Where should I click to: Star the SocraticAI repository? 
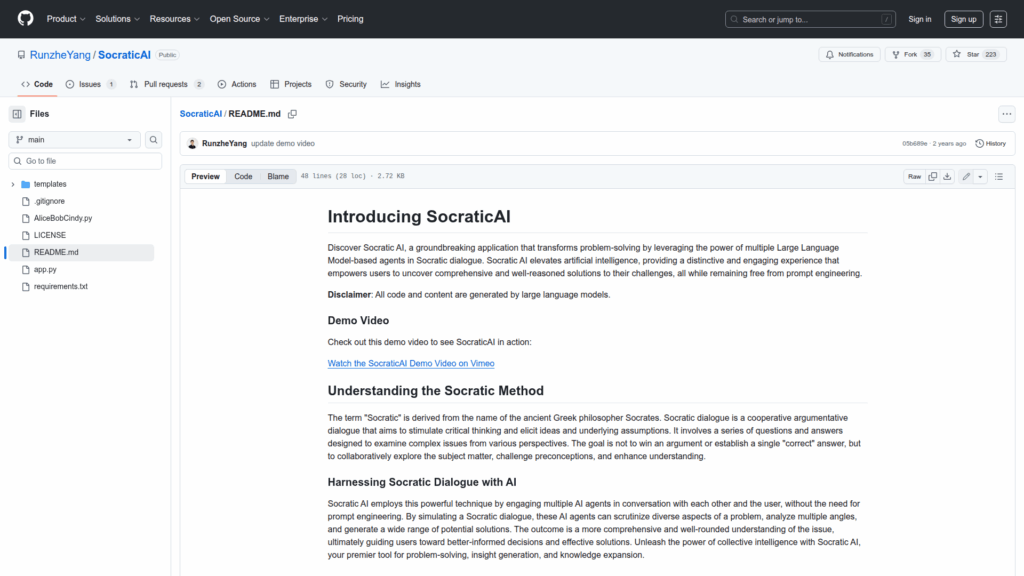(x=976, y=55)
